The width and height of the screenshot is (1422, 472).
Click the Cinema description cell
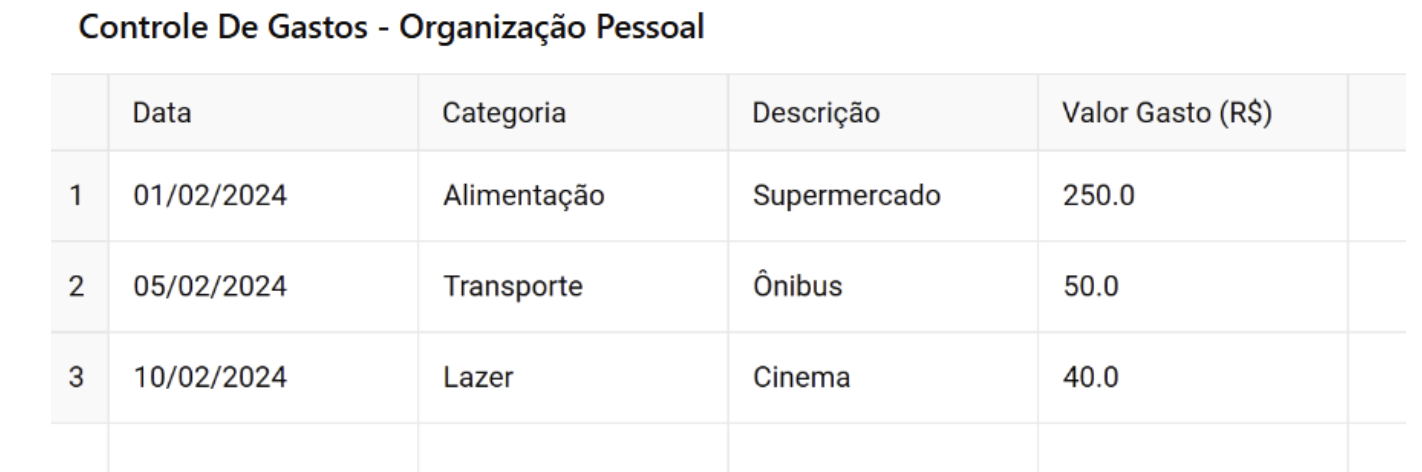coord(883,378)
